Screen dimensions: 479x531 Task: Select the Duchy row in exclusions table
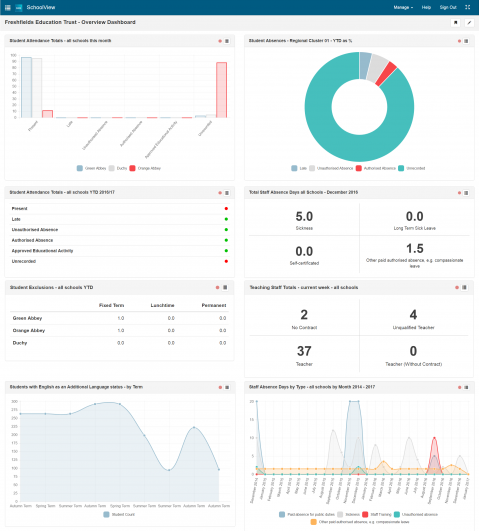tap(120, 343)
